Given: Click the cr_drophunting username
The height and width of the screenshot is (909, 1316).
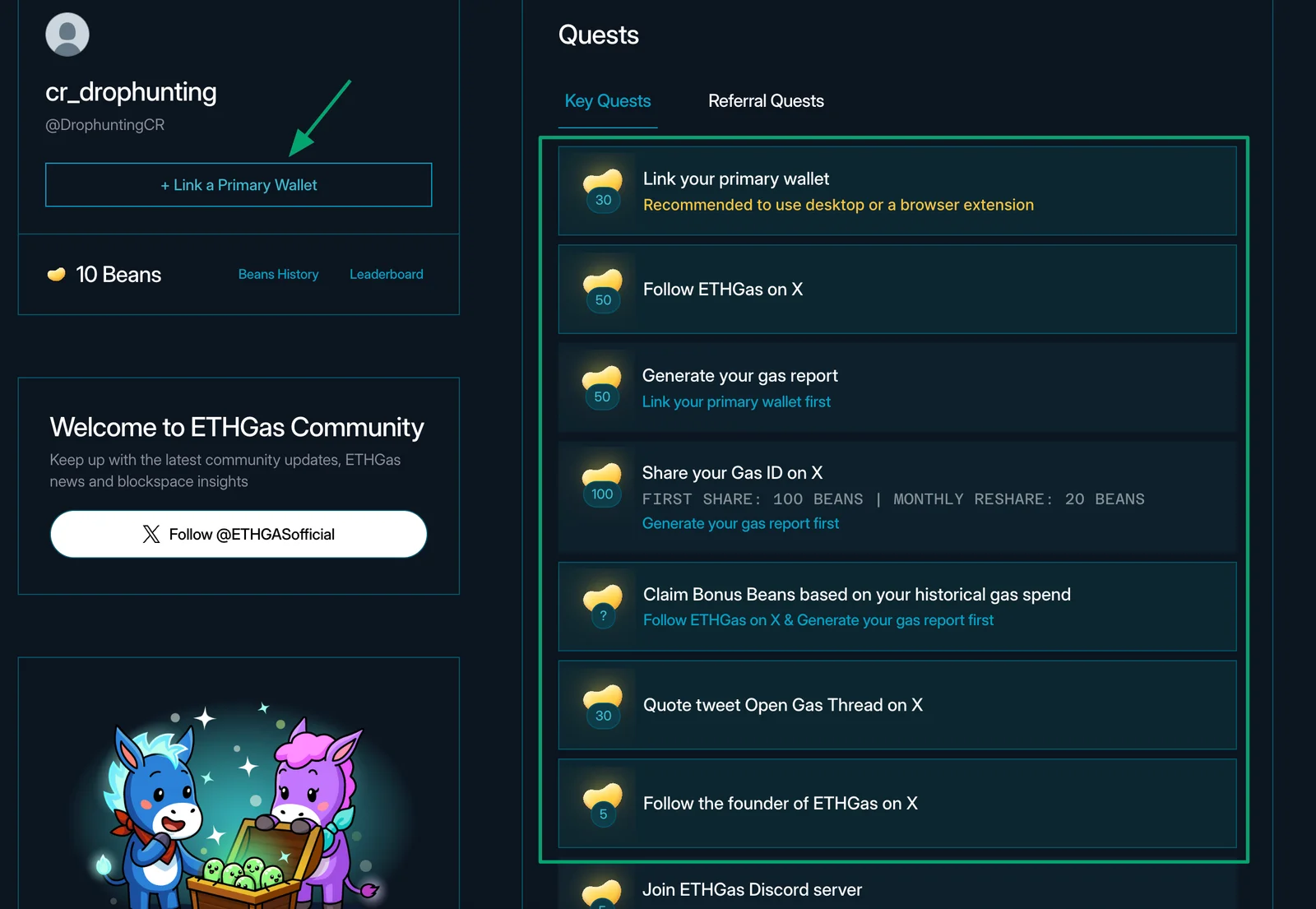Looking at the screenshot, I should point(131,92).
